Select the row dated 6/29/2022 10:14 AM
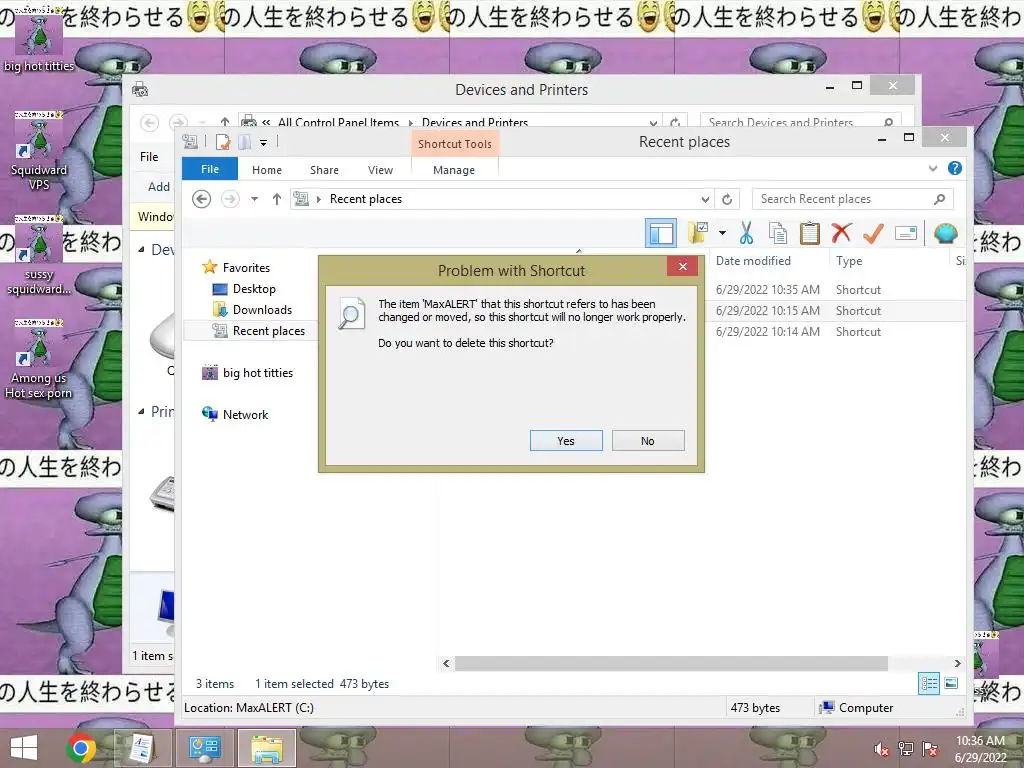Image resolution: width=1024 pixels, height=768 pixels. [x=835, y=332]
